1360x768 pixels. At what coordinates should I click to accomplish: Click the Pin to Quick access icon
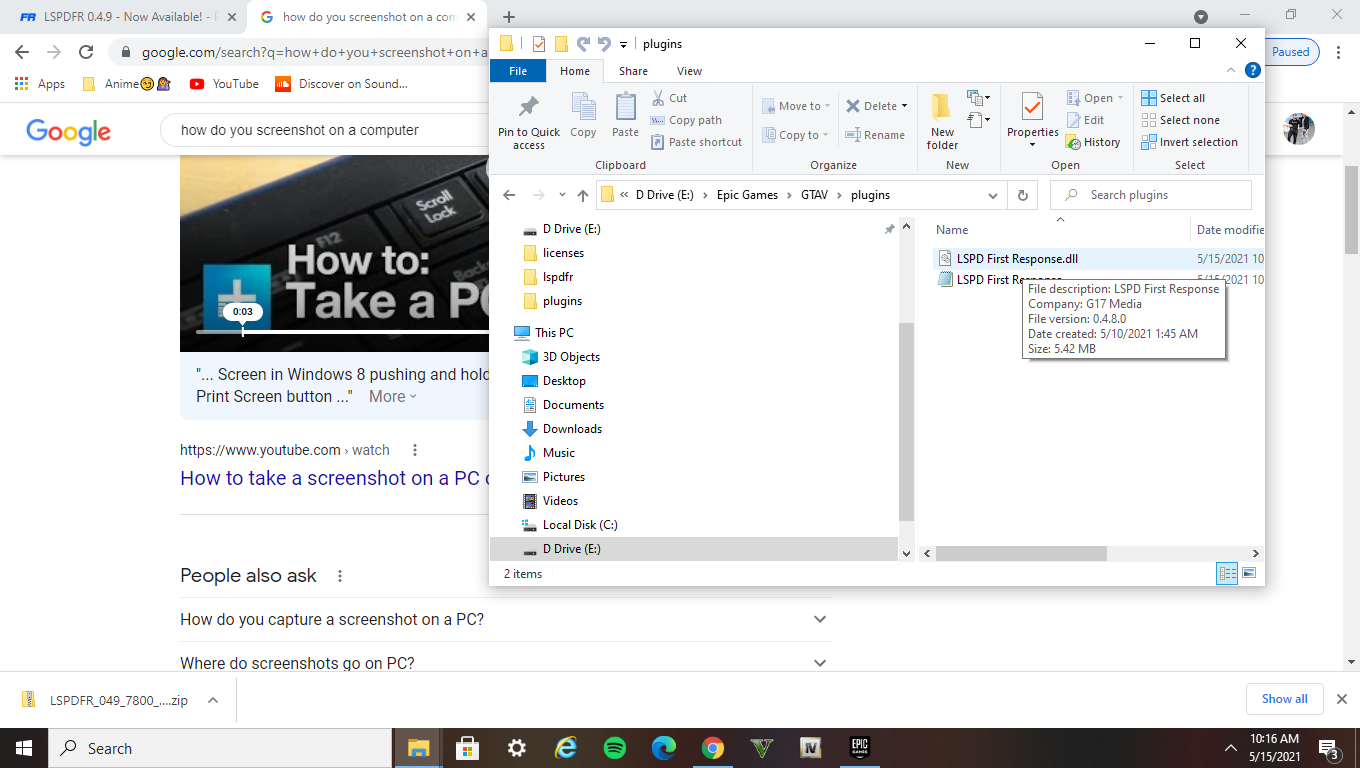coord(528,108)
